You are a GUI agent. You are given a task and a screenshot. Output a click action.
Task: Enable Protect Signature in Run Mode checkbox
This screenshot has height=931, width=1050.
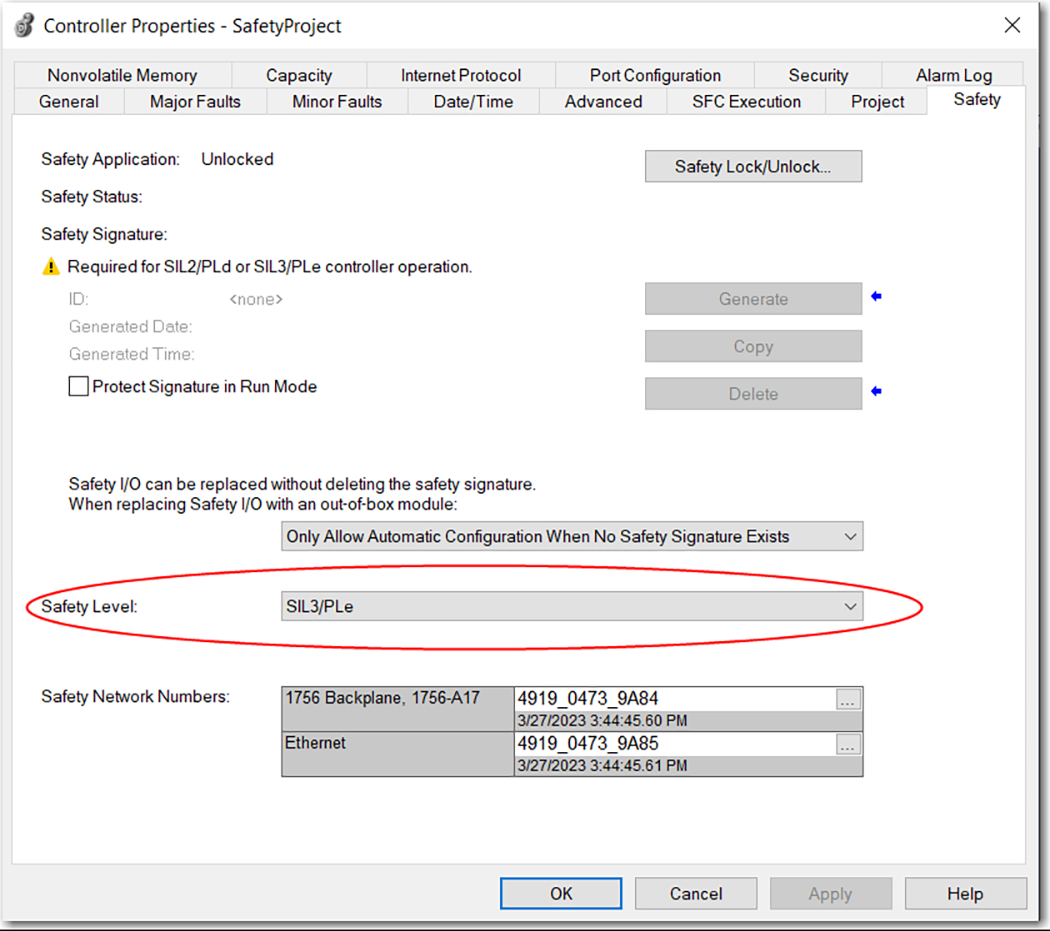coord(78,387)
